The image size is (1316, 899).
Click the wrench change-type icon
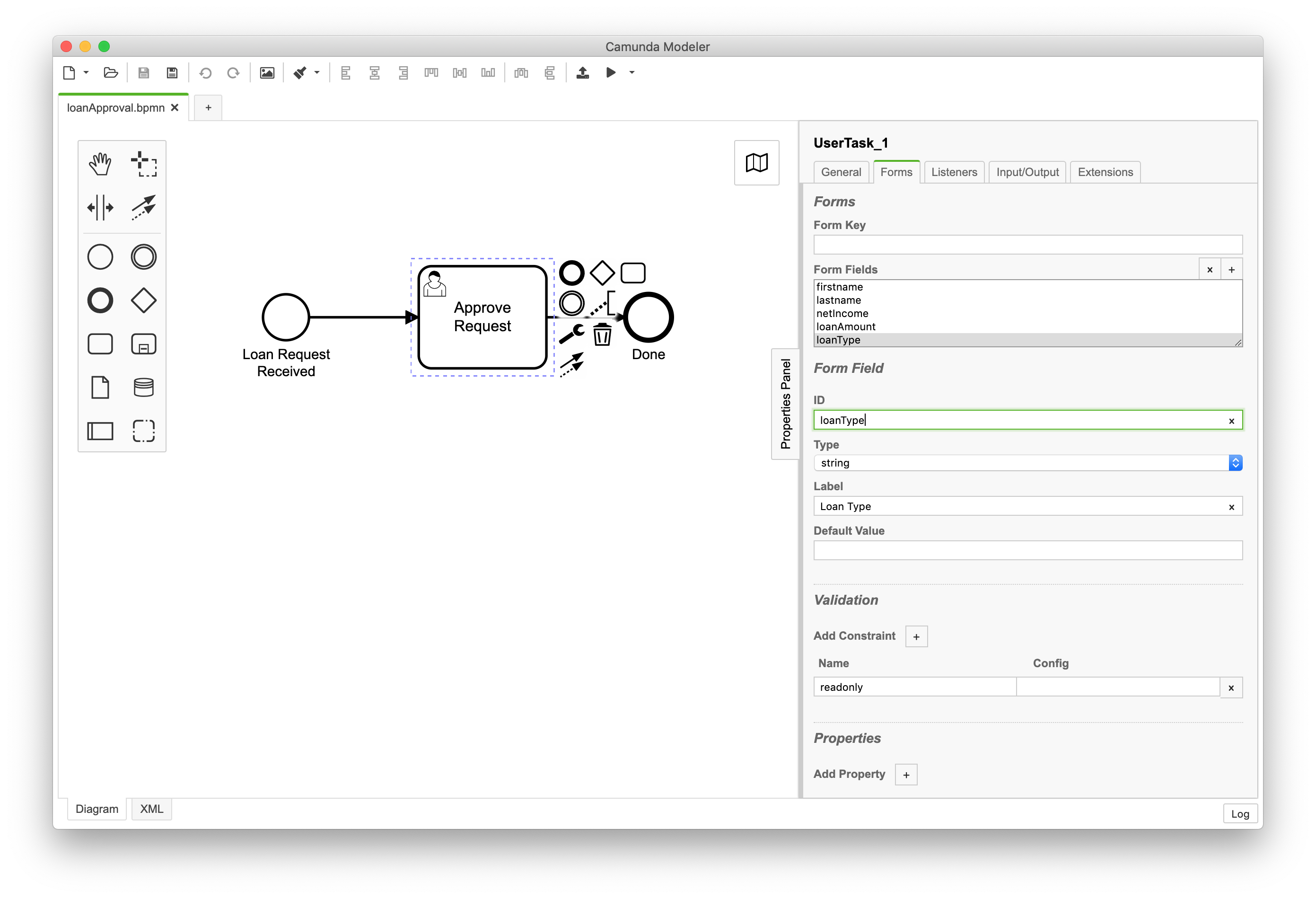(572, 334)
